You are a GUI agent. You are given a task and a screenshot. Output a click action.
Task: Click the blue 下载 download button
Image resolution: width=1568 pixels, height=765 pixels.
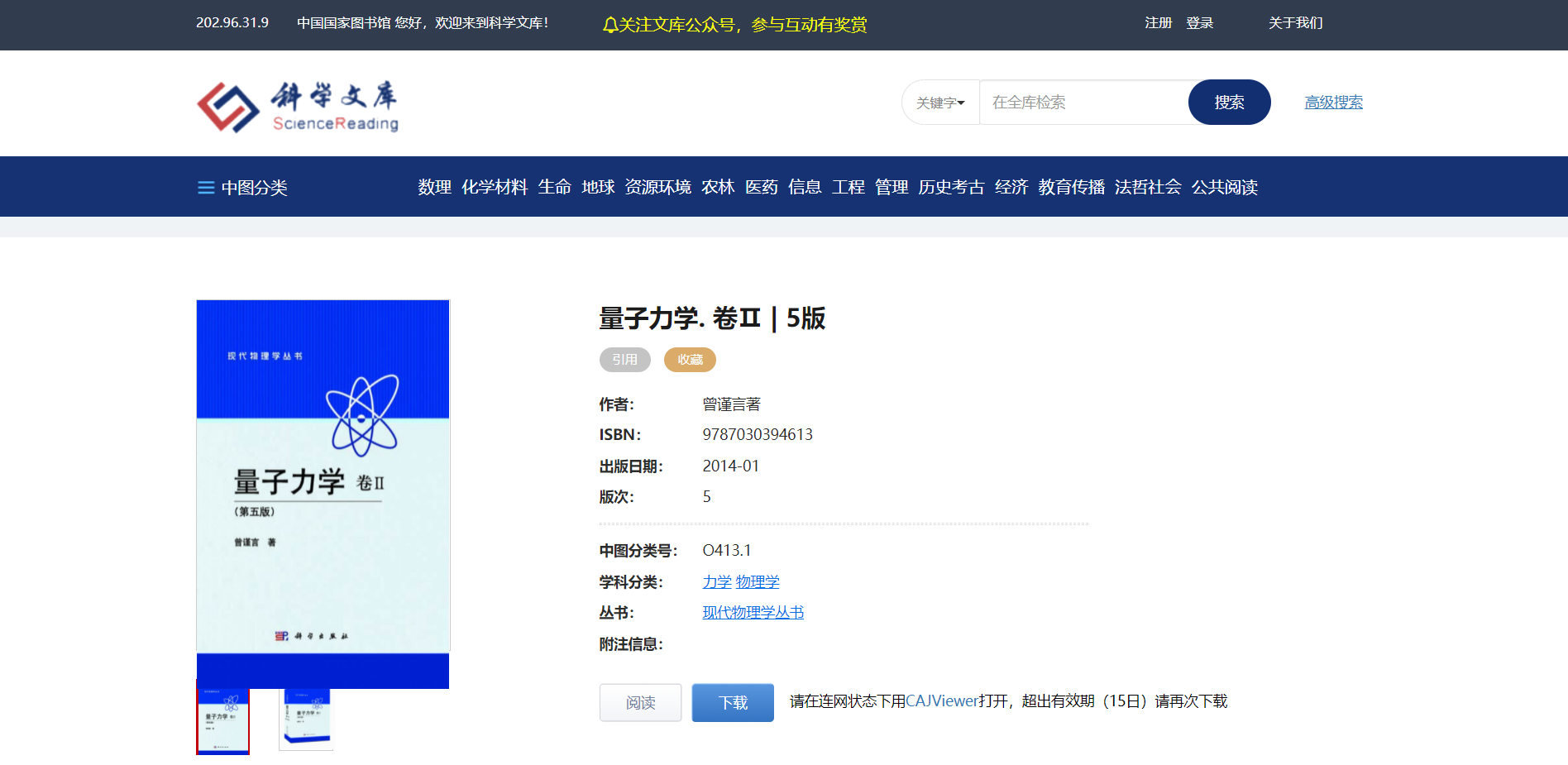coord(733,702)
